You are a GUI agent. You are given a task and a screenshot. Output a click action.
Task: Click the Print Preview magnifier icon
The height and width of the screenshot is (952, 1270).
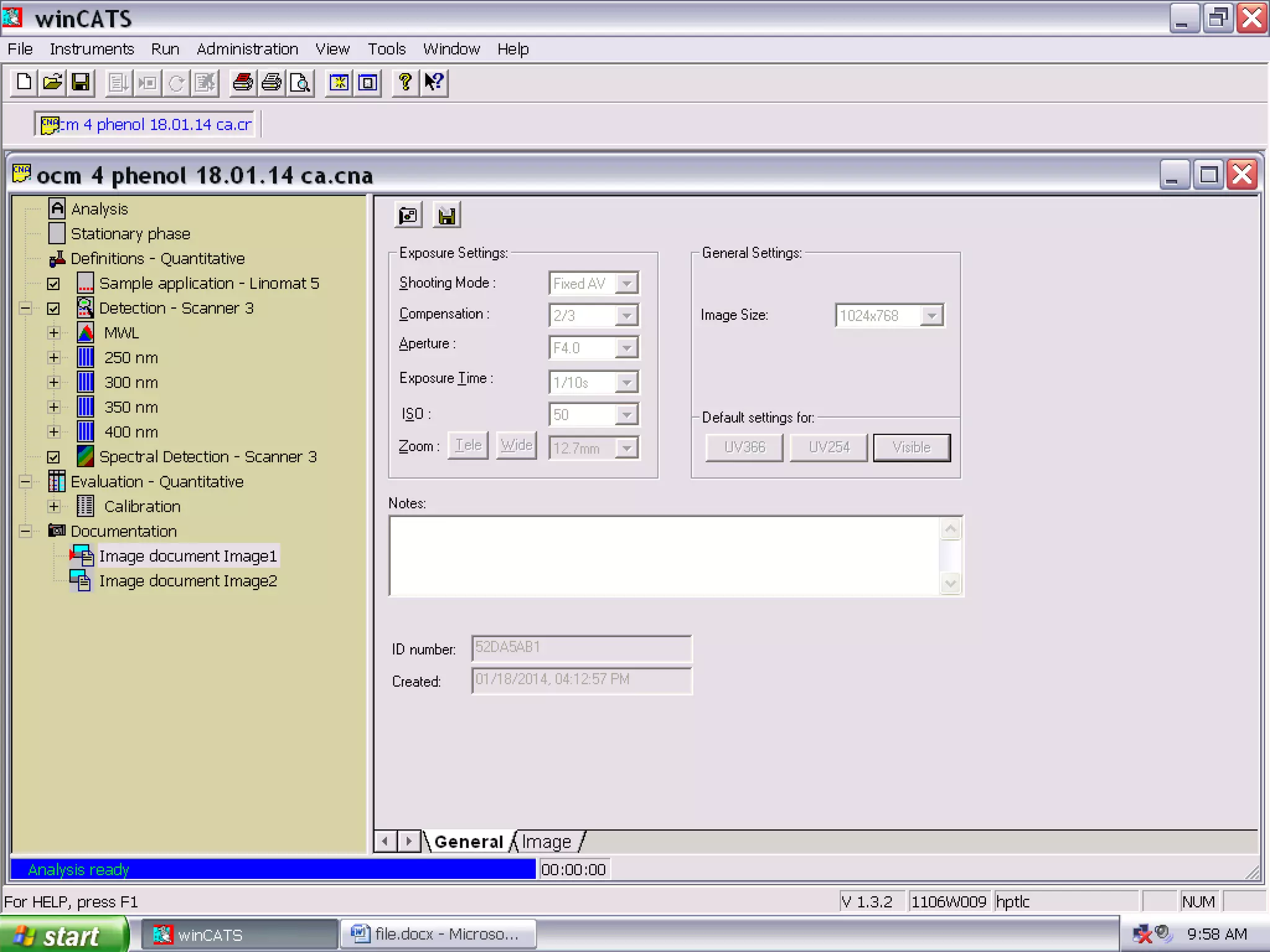coord(301,82)
